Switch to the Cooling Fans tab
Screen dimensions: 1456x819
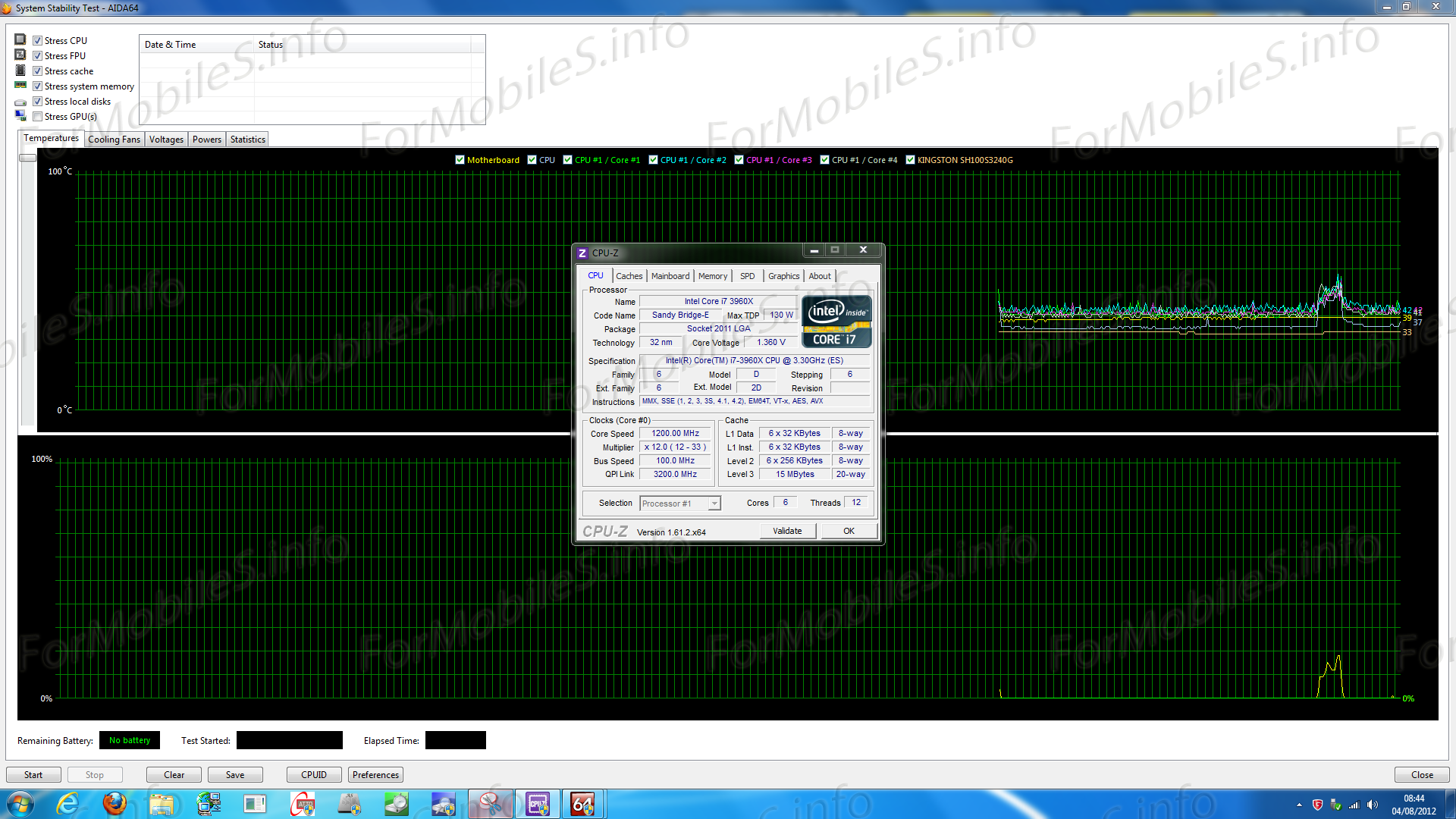[114, 140]
